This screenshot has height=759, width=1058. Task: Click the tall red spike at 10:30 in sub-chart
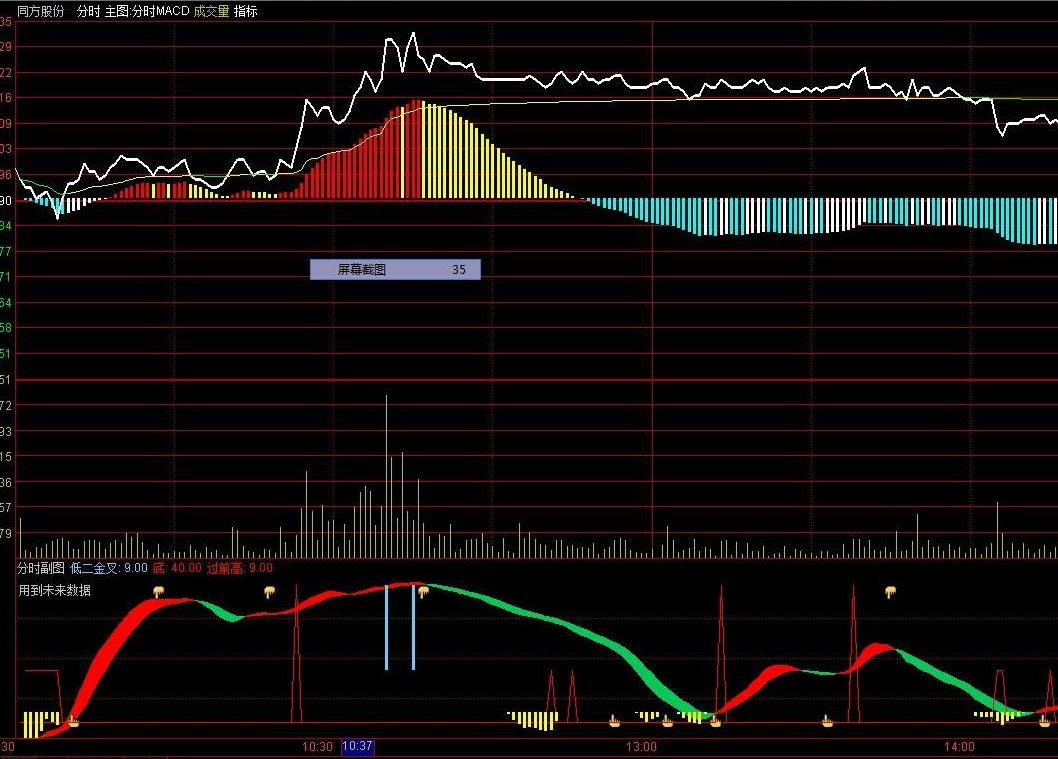(x=296, y=654)
